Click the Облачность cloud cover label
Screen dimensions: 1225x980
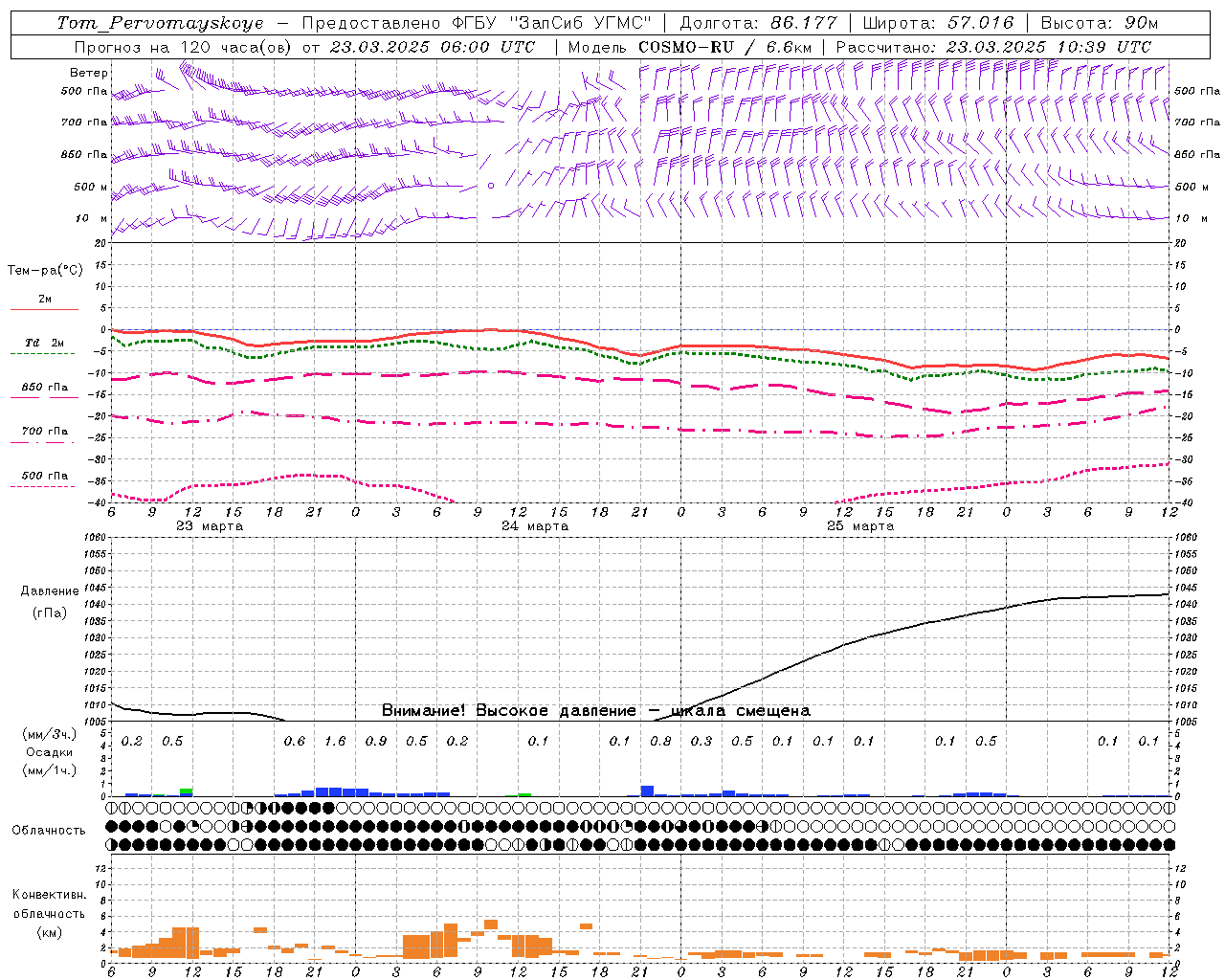(49, 831)
